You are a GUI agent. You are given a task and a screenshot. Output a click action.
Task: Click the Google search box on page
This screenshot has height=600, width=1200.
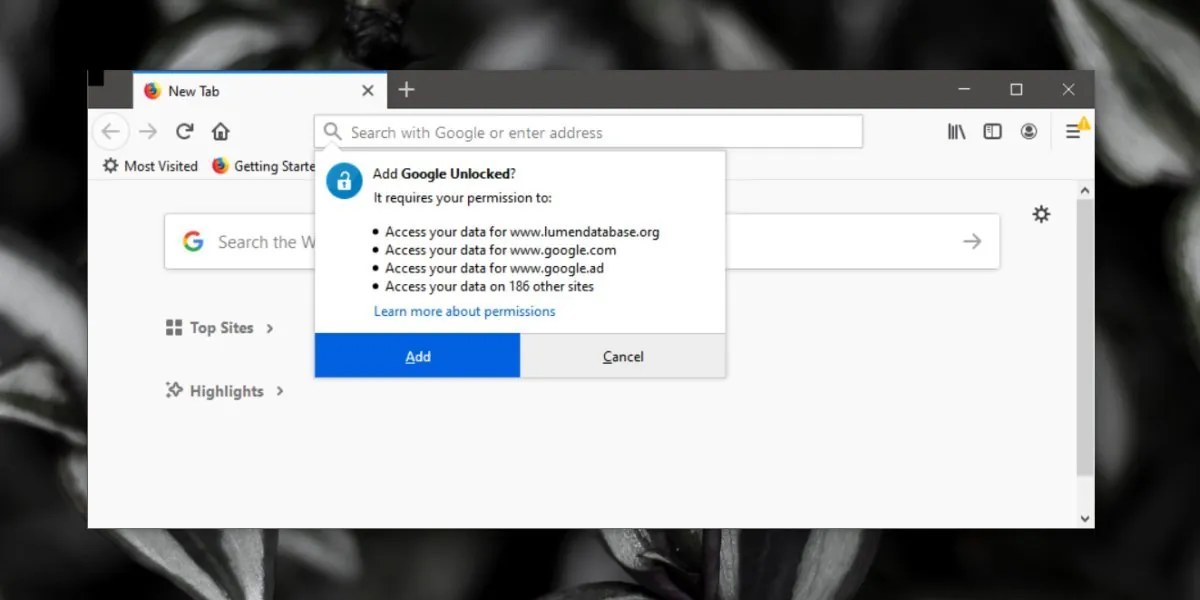582,241
